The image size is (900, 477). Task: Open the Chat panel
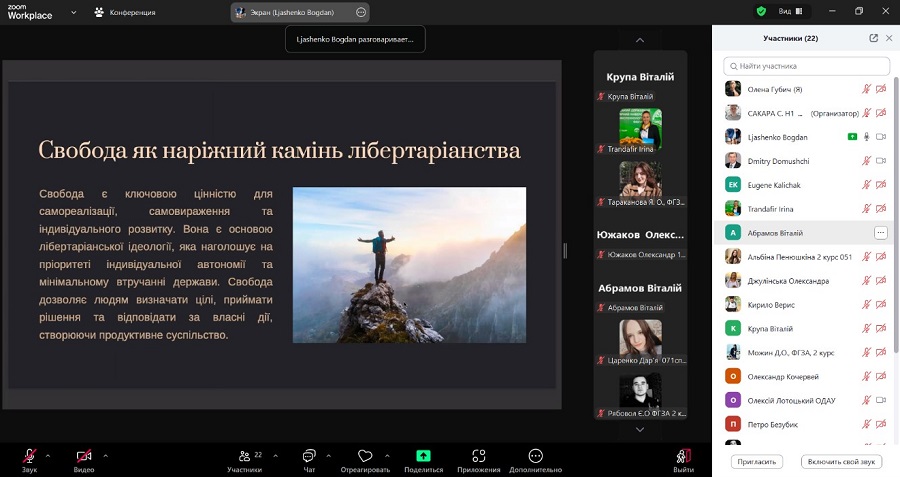click(309, 456)
